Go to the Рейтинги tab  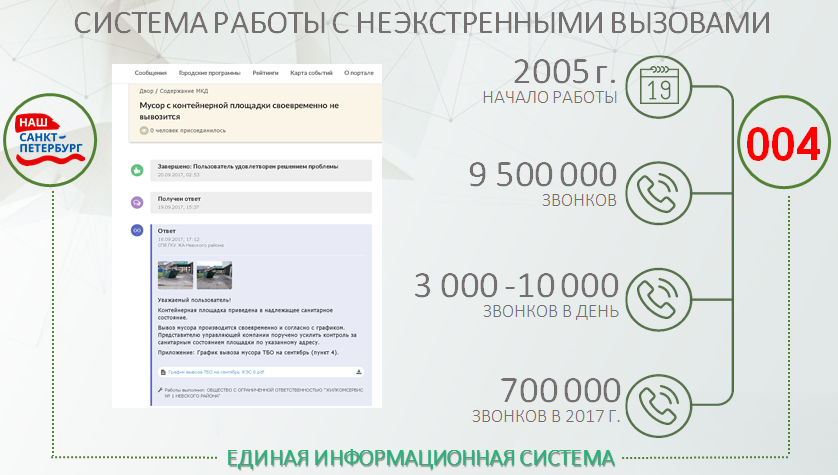pyautogui.click(x=265, y=73)
